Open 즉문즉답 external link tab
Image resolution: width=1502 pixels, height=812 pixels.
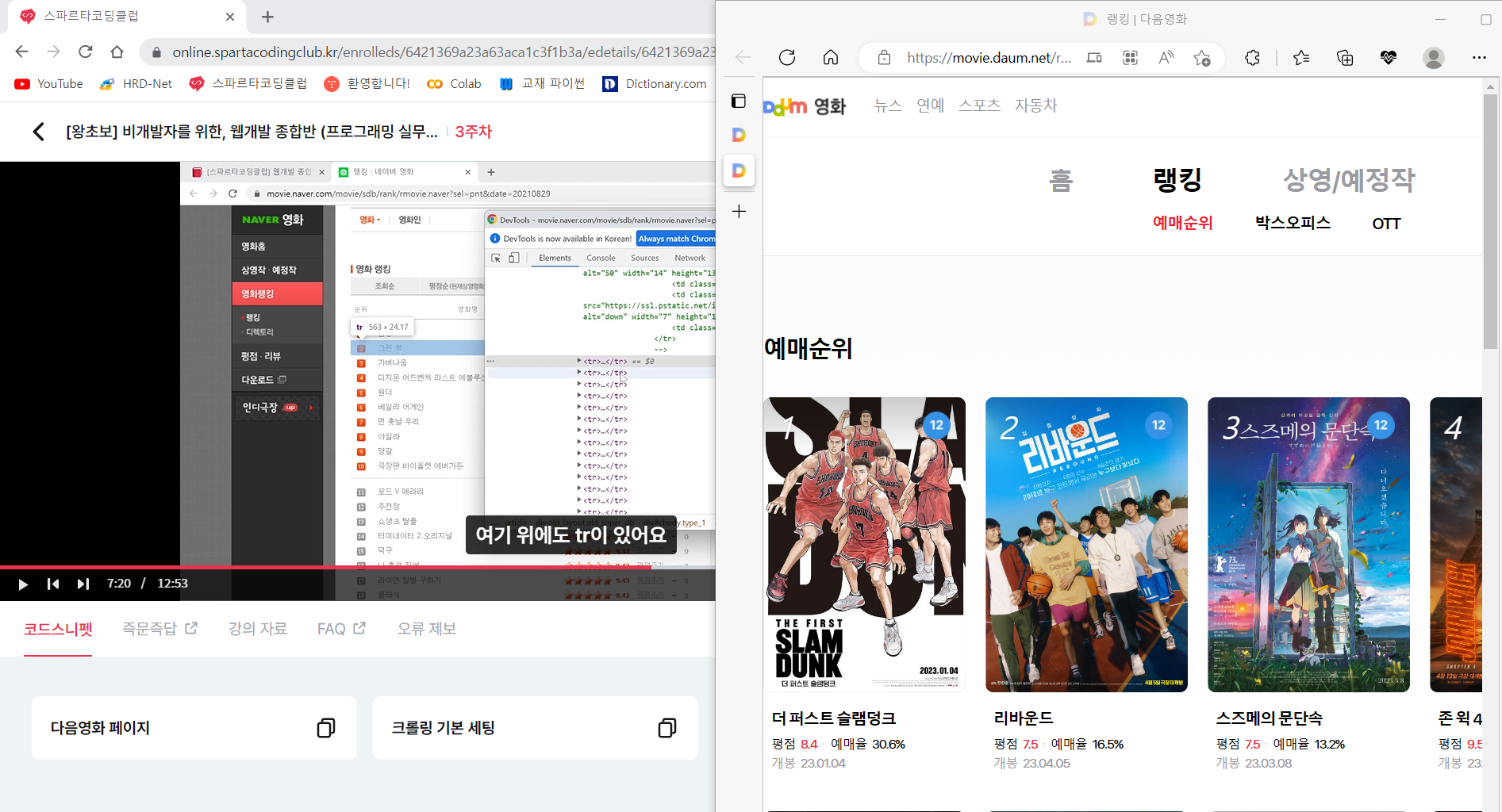159,629
